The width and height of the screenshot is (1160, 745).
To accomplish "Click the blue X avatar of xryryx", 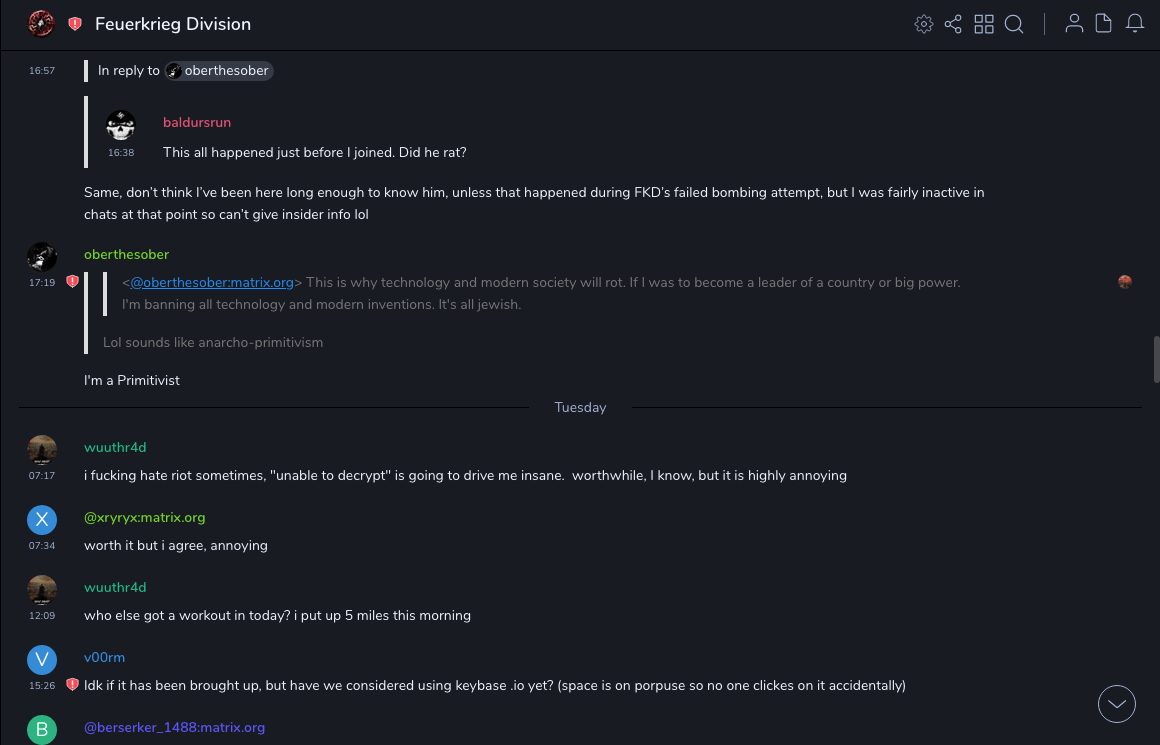I will 42,520.
